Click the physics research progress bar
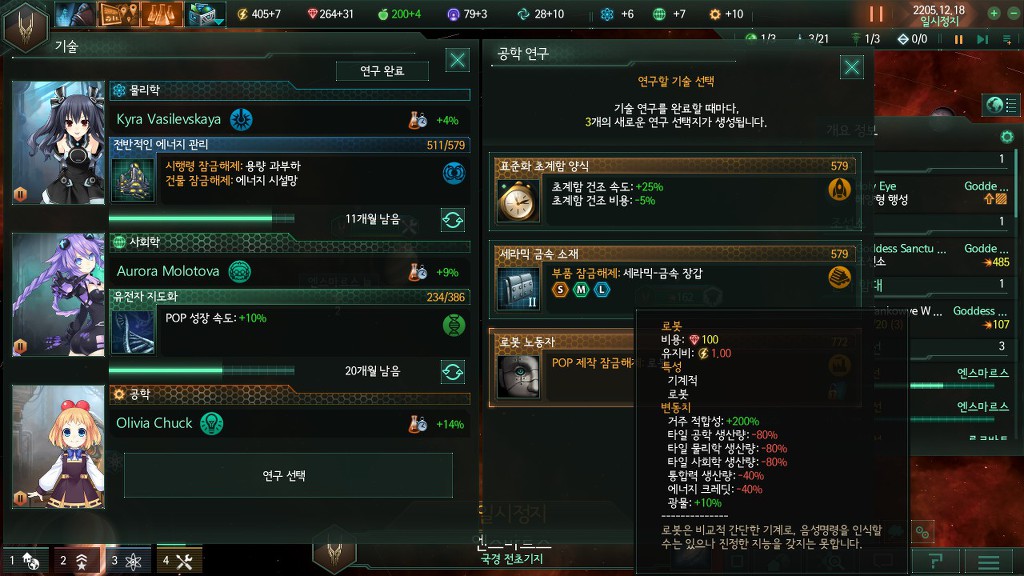The width and height of the screenshot is (1024, 576). click(x=202, y=219)
